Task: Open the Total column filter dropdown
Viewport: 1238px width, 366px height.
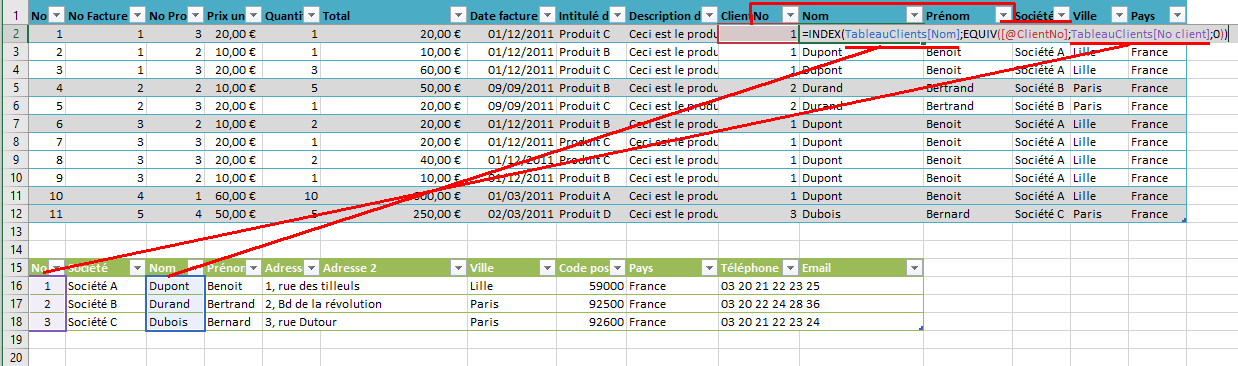Action: (x=458, y=15)
